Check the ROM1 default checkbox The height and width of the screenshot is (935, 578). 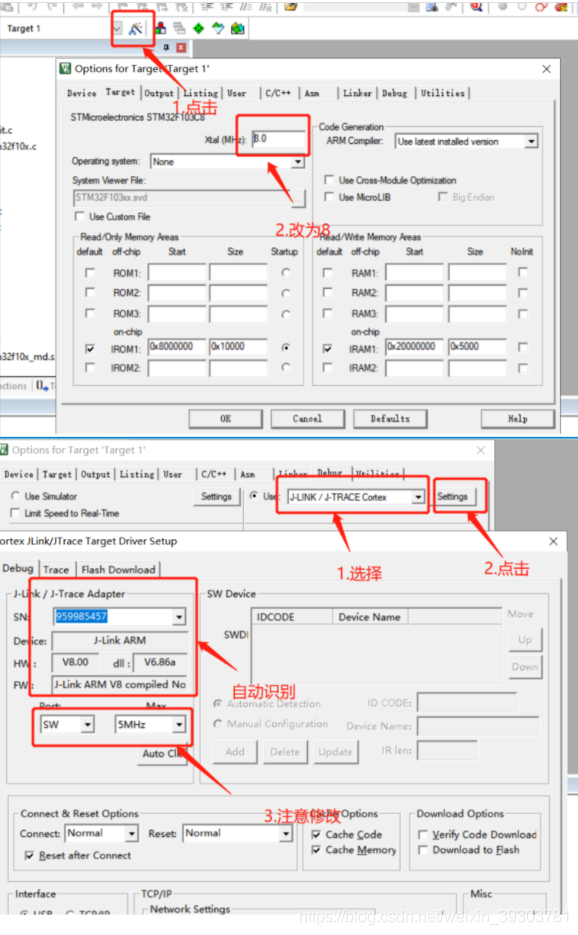point(90,273)
